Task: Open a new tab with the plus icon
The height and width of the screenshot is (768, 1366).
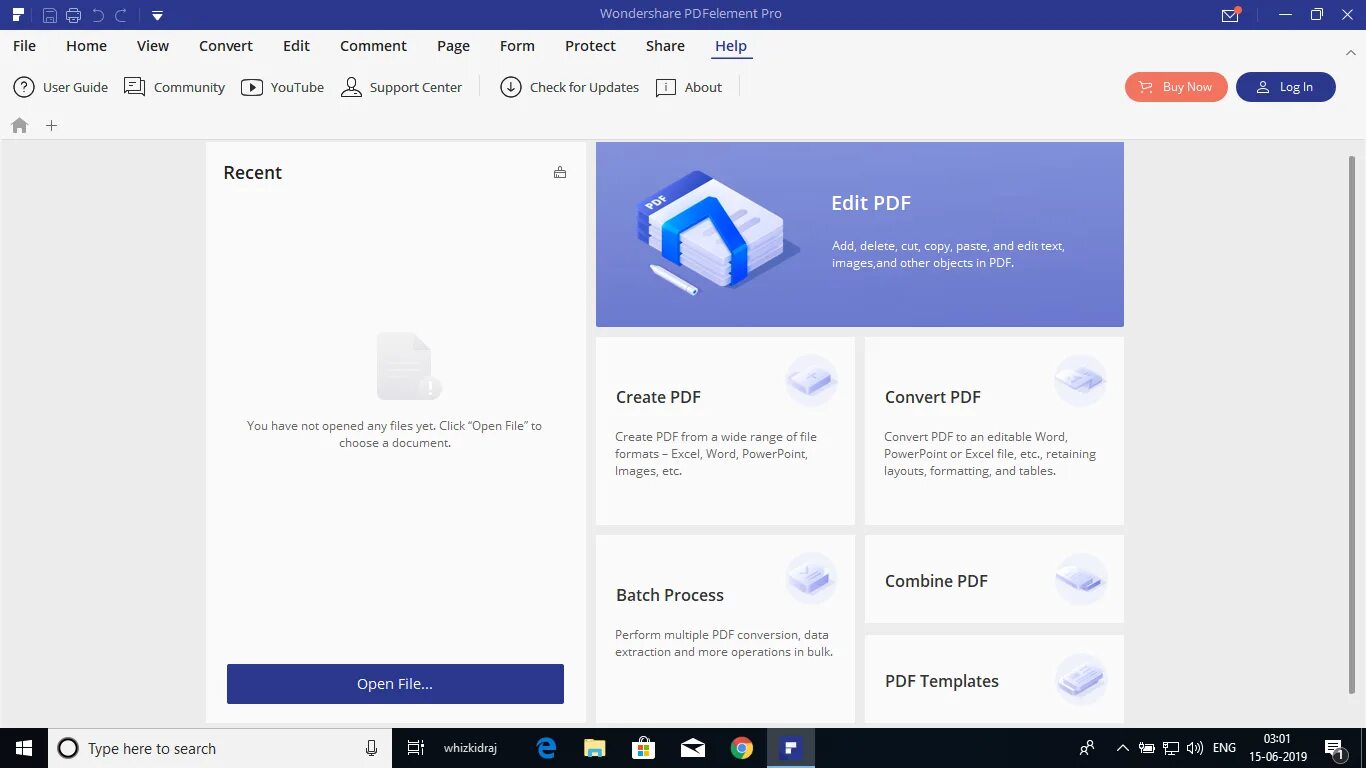Action: click(52, 125)
